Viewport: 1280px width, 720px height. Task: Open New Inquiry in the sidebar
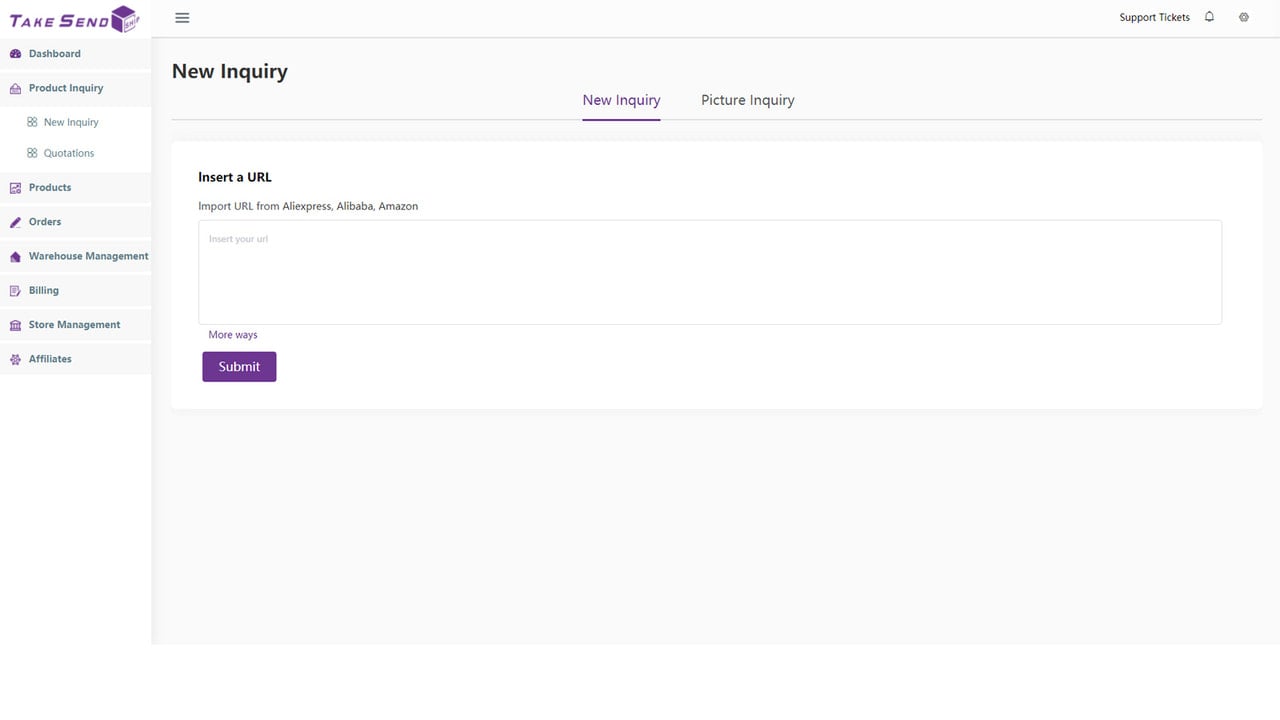[71, 122]
